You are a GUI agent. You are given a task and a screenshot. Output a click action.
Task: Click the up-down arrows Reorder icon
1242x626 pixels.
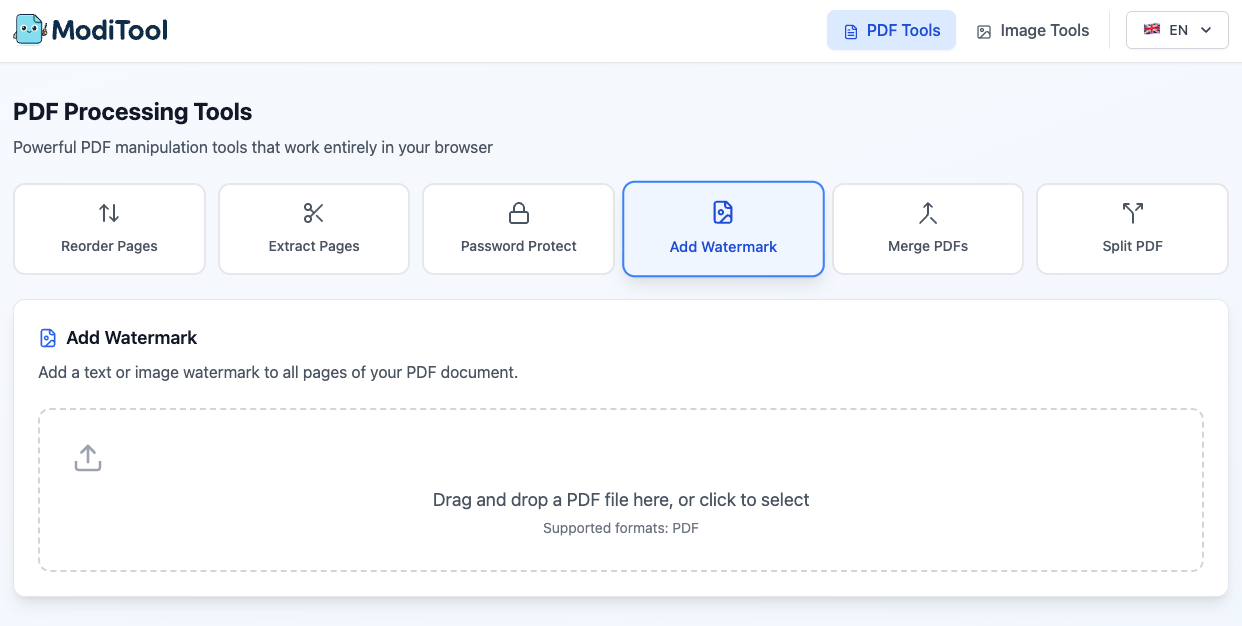click(x=109, y=213)
